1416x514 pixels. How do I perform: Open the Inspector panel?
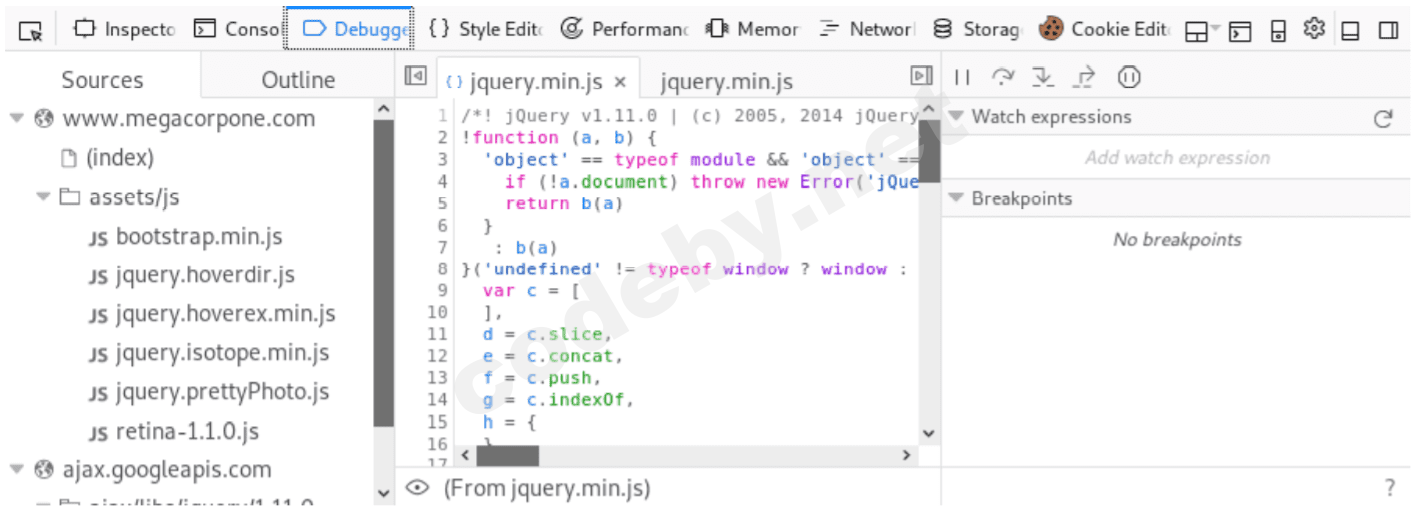(126, 30)
